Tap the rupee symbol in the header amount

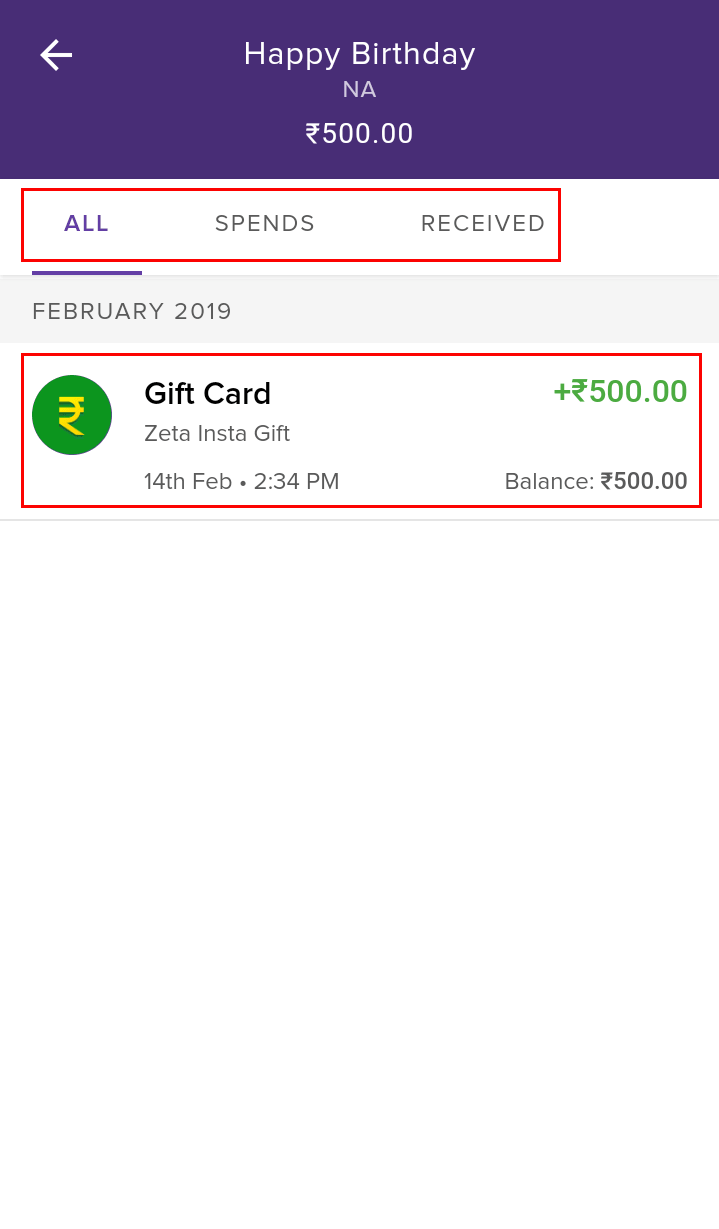pyautogui.click(x=313, y=134)
